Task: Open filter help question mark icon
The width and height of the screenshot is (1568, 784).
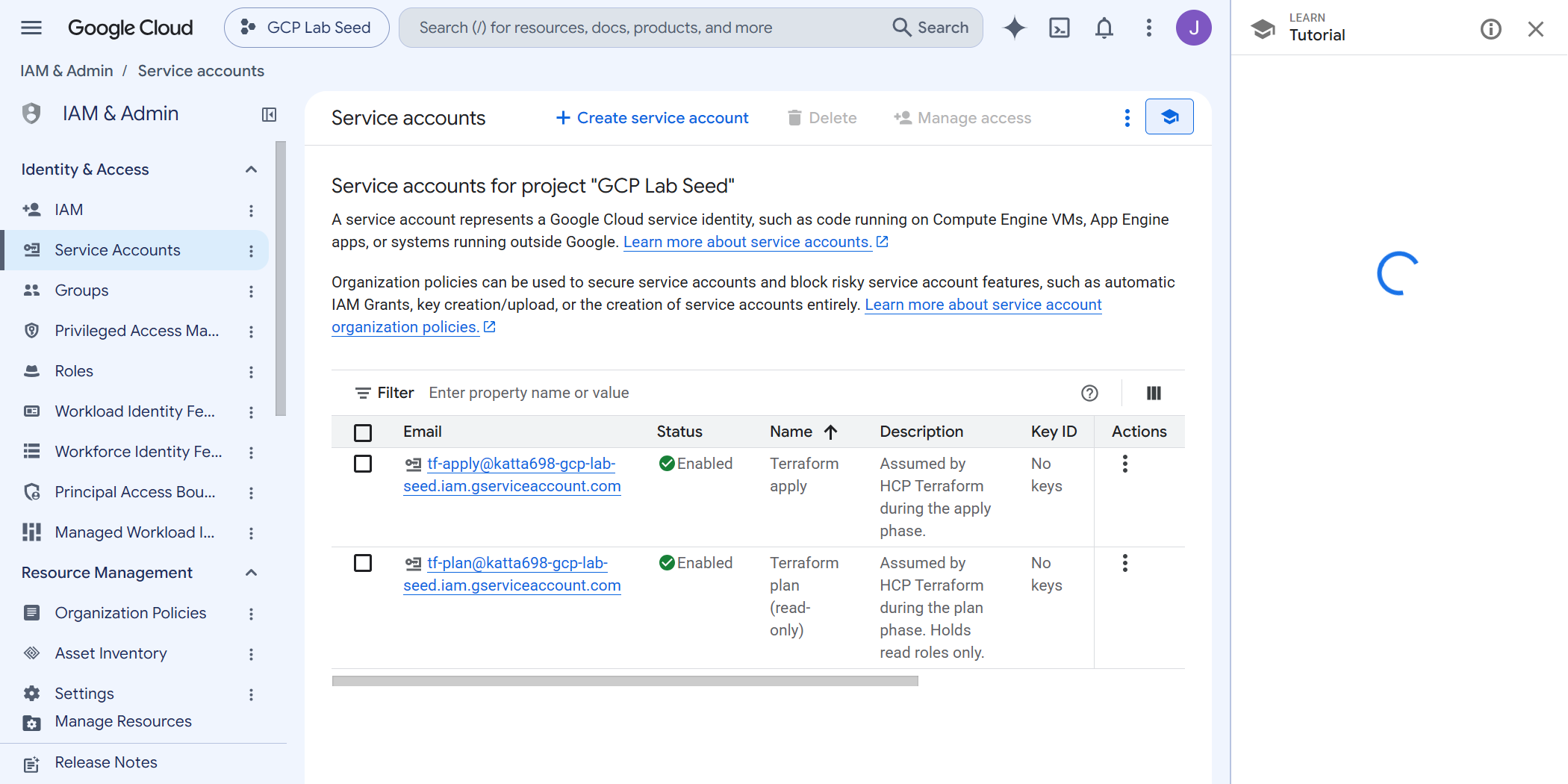Action: (x=1089, y=393)
